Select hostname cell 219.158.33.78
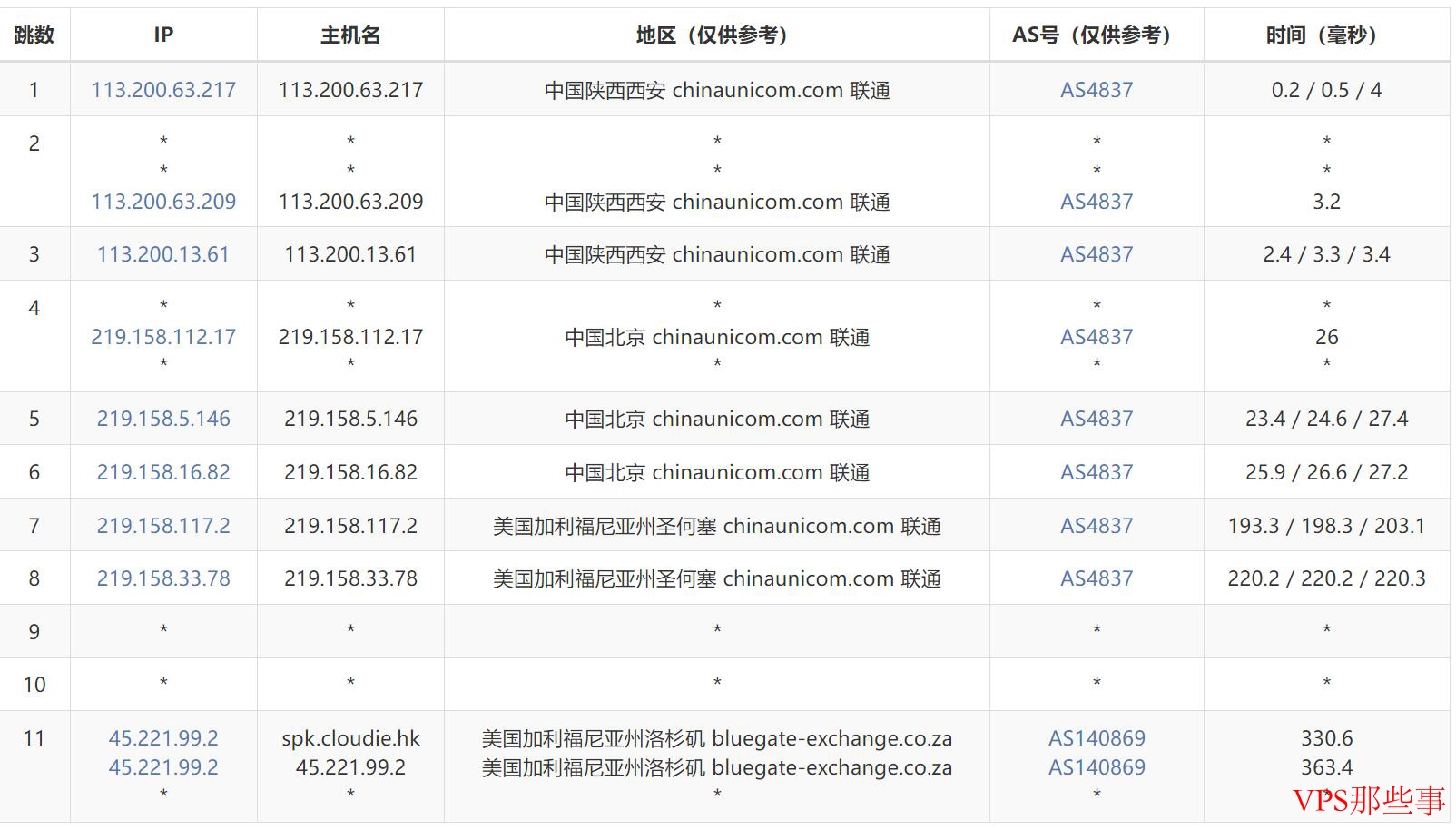The height and width of the screenshot is (830, 1456). [350, 578]
